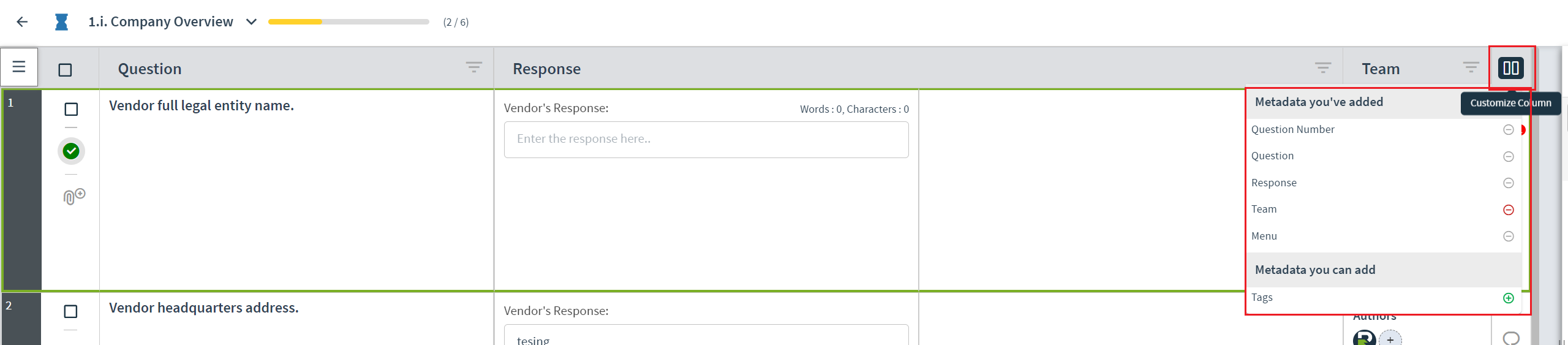Open the Question column filter
Screen dimensions: 1568x345
point(474,67)
